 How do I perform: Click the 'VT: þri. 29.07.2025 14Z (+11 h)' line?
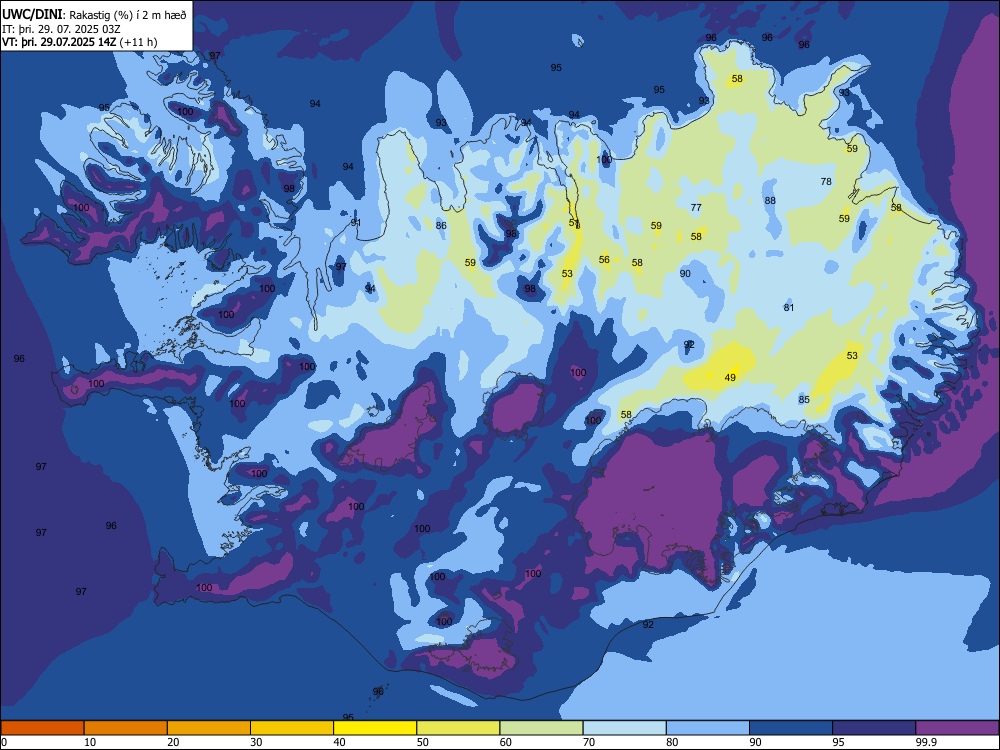coord(80,42)
